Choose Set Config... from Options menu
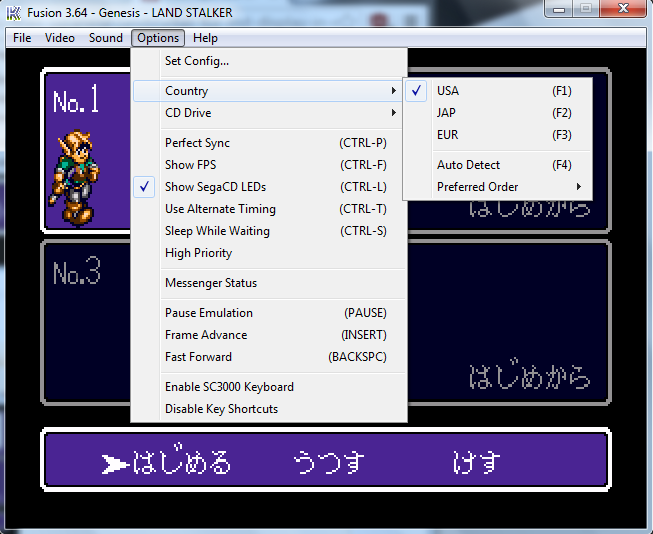 pyautogui.click(x=269, y=61)
